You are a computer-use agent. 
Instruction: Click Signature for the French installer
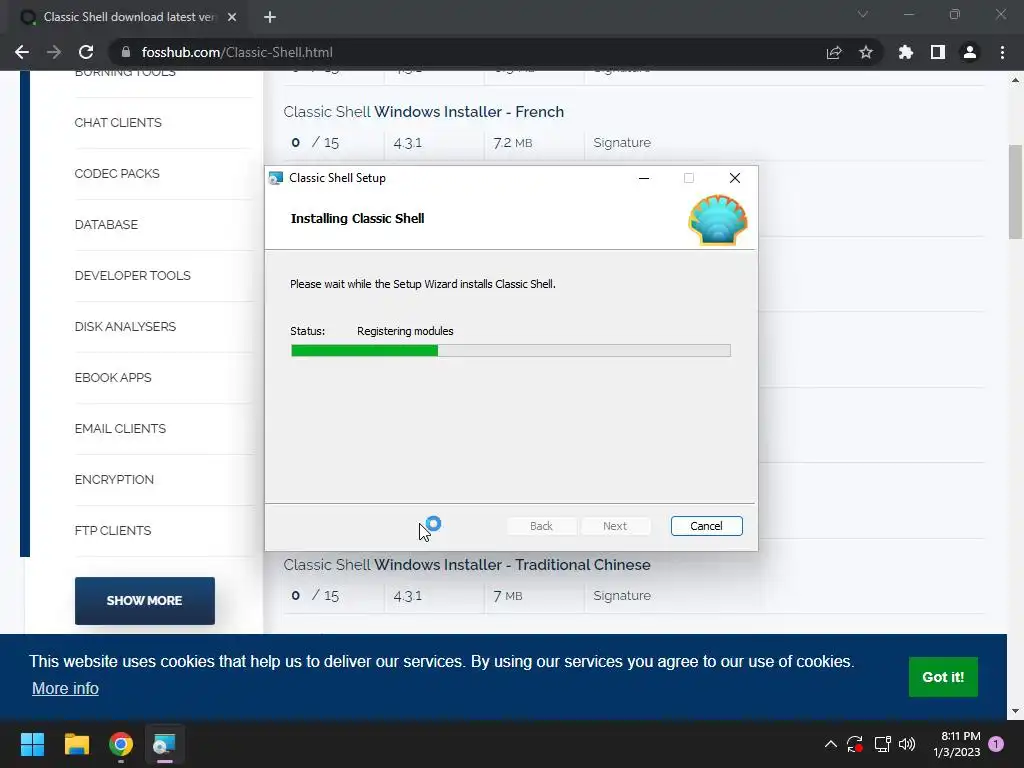[x=622, y=142]
